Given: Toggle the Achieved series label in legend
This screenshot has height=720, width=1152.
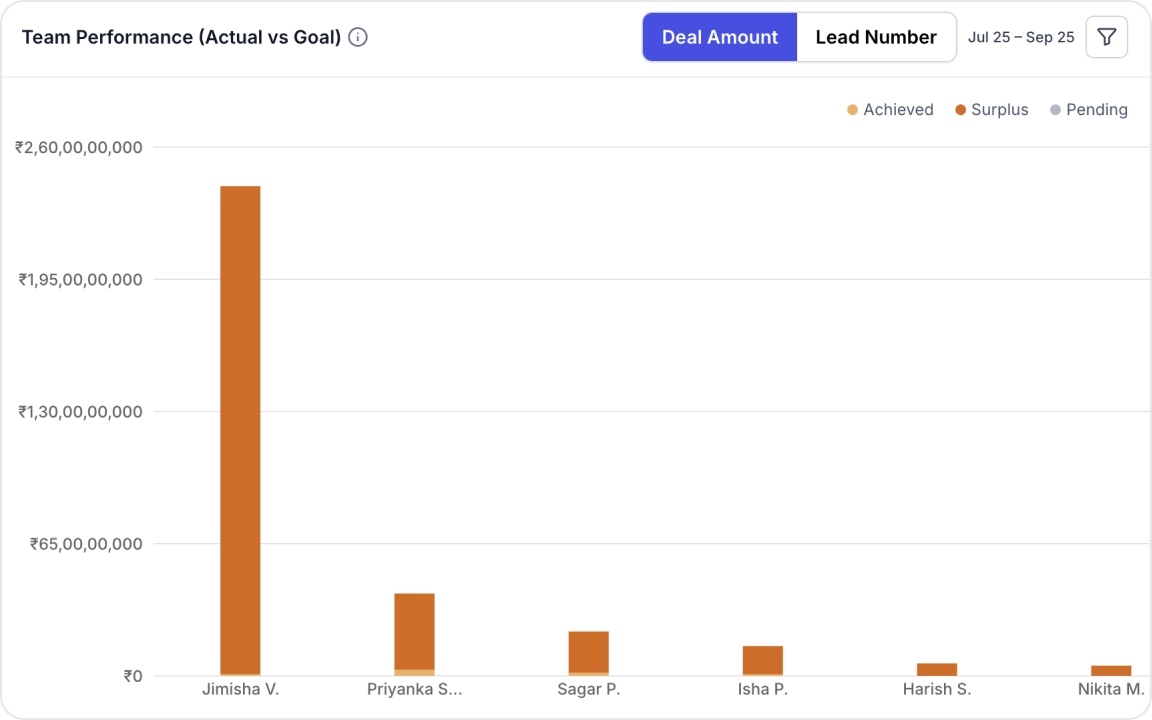Looking at the screenshot, I should [898, 110].
